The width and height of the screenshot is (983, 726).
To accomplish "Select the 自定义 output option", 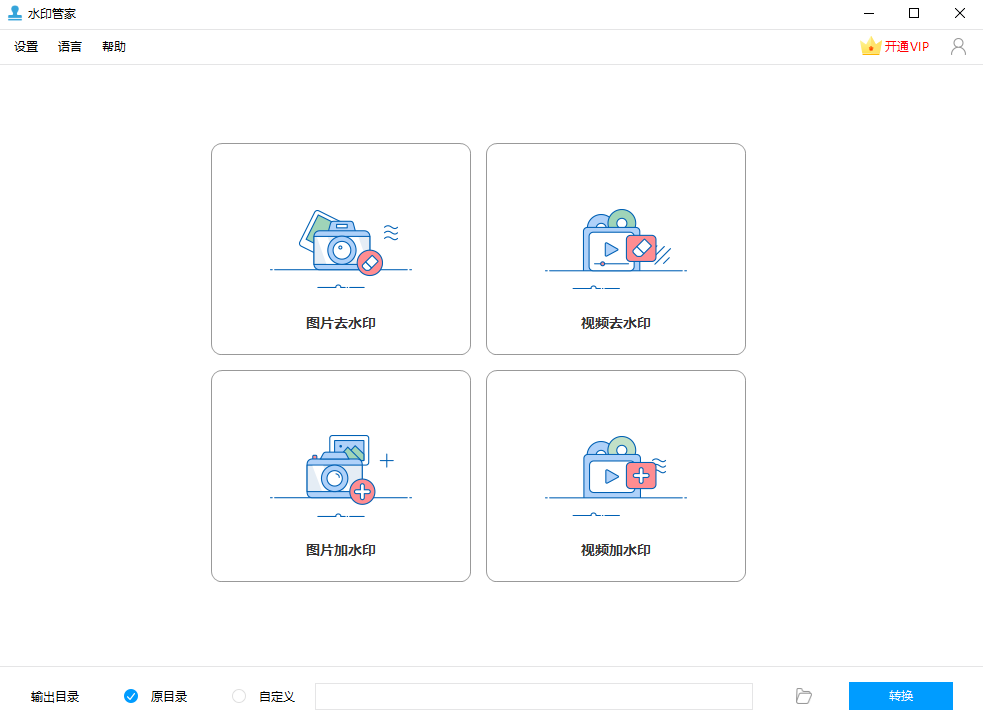I will click(x=239, y=696).
